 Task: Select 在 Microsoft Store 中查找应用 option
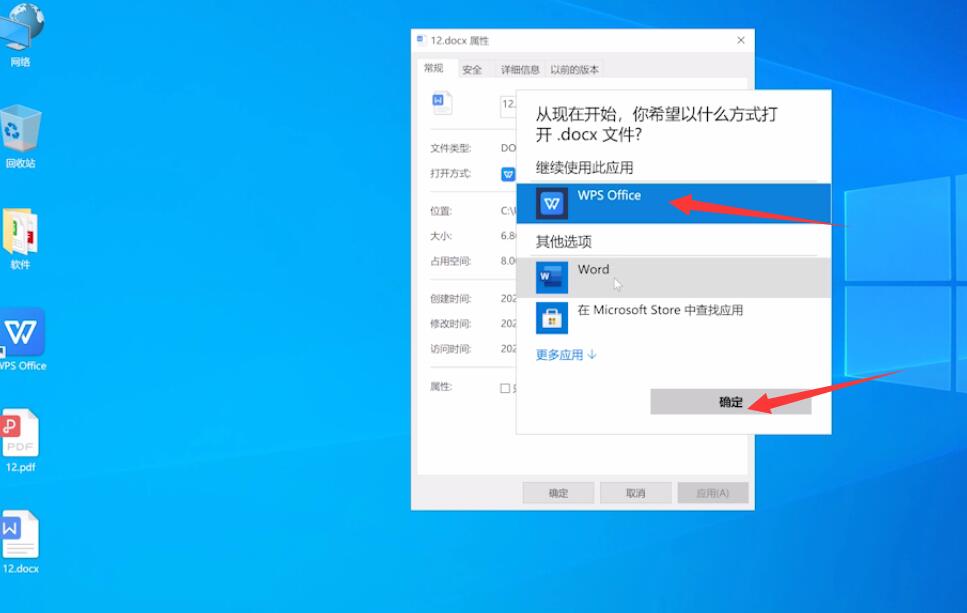click(x=673, y=318)
